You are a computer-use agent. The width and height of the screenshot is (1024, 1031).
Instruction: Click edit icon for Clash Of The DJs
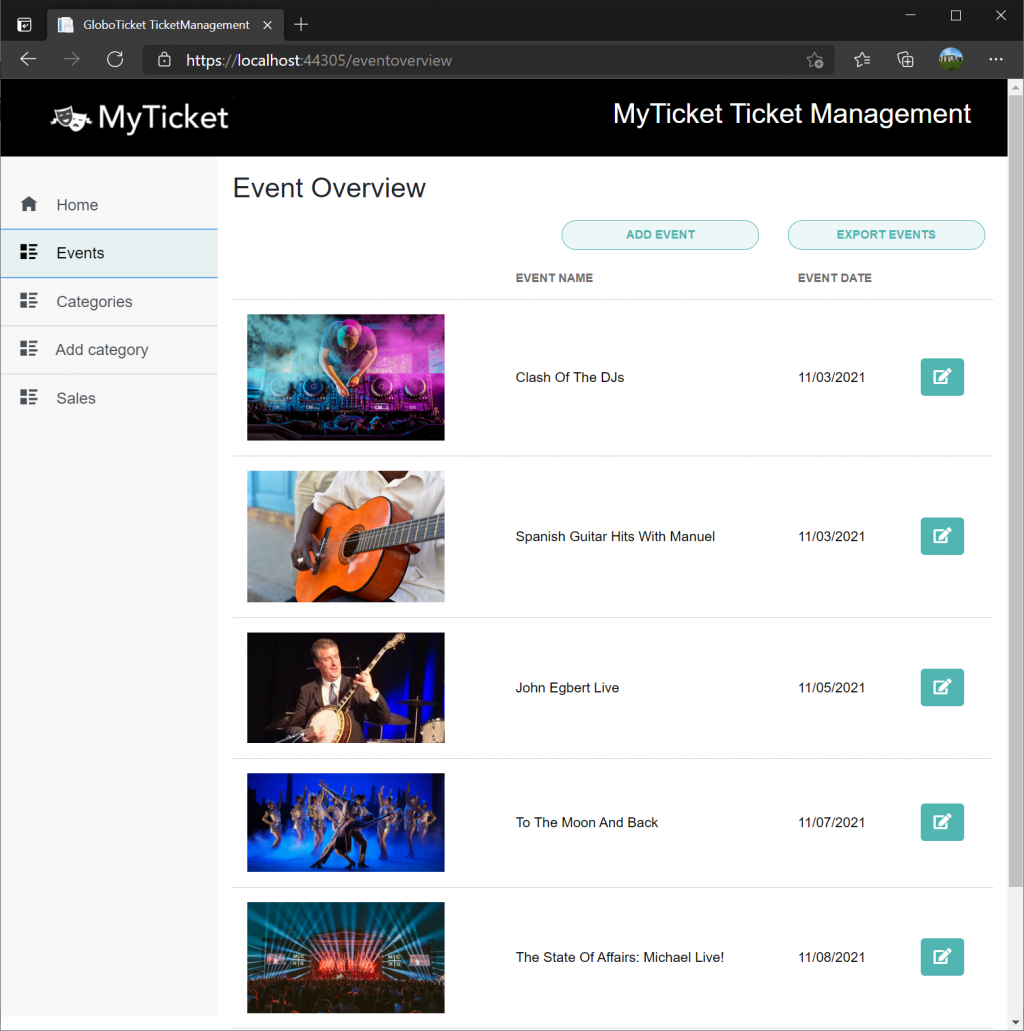click(x=941, y=377)
